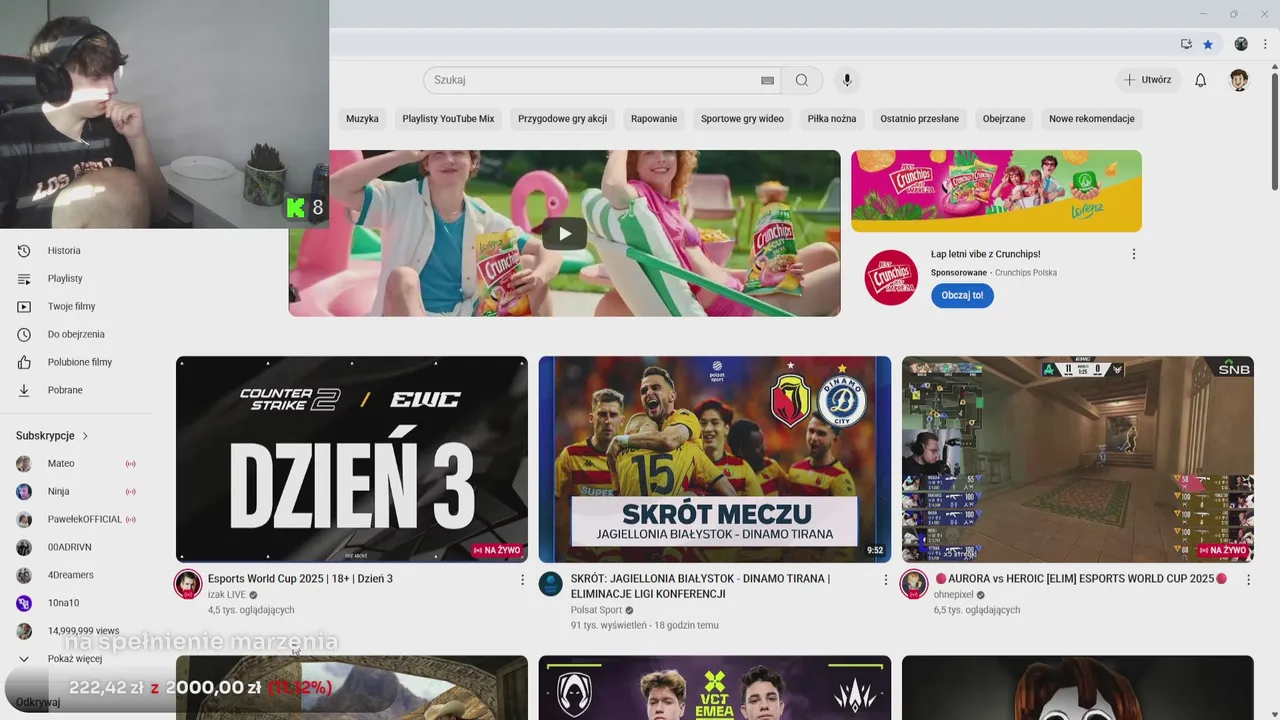Open options menu for Esports World Cup video
1280x720 pixels.
pos(522,579)
